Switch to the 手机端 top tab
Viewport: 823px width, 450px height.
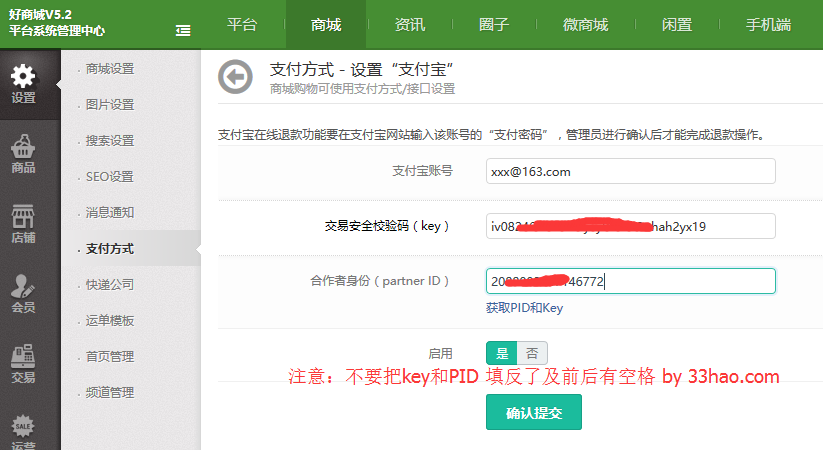(x=768, y=25)
